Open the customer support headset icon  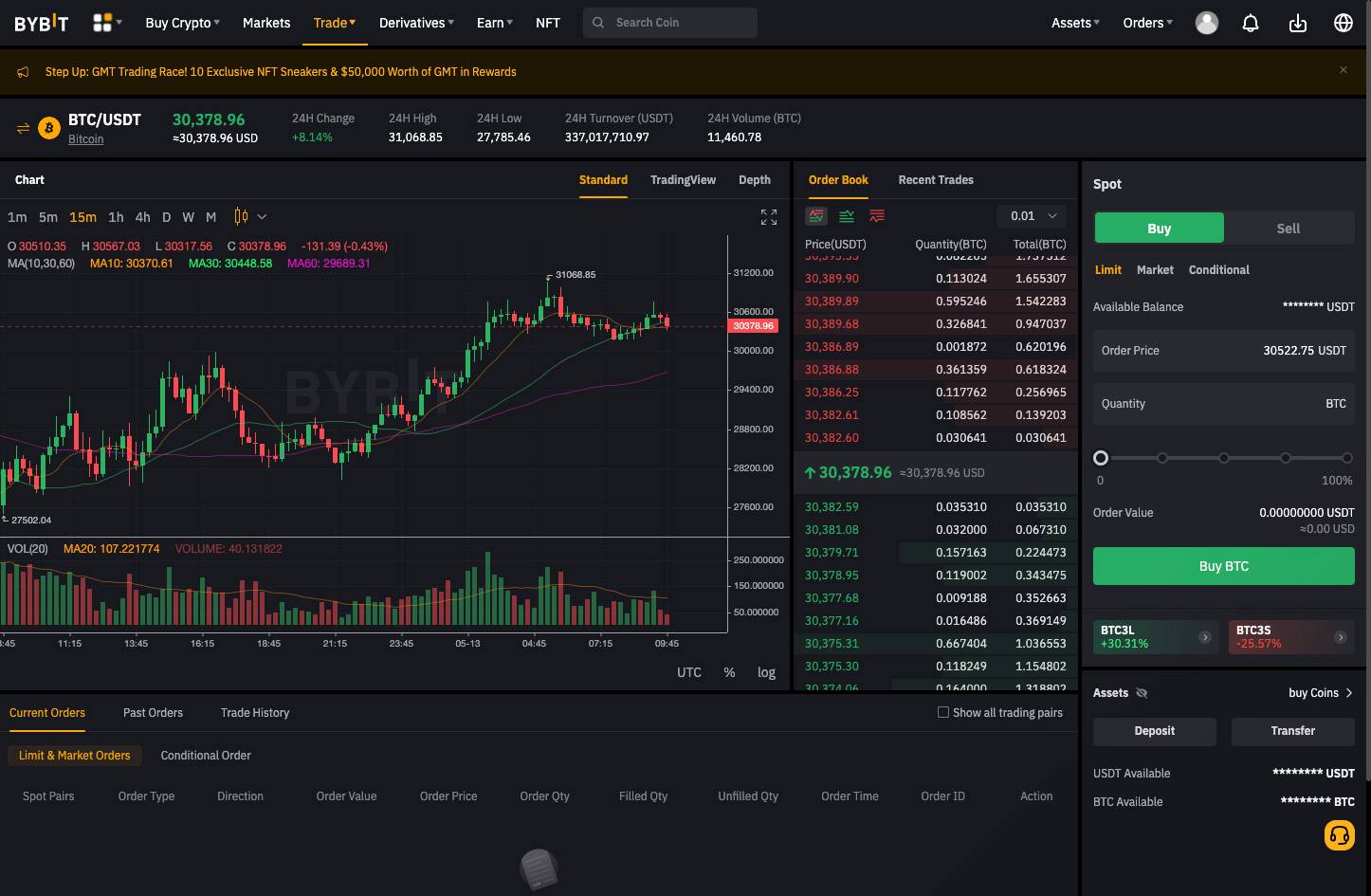(1339, 835)
